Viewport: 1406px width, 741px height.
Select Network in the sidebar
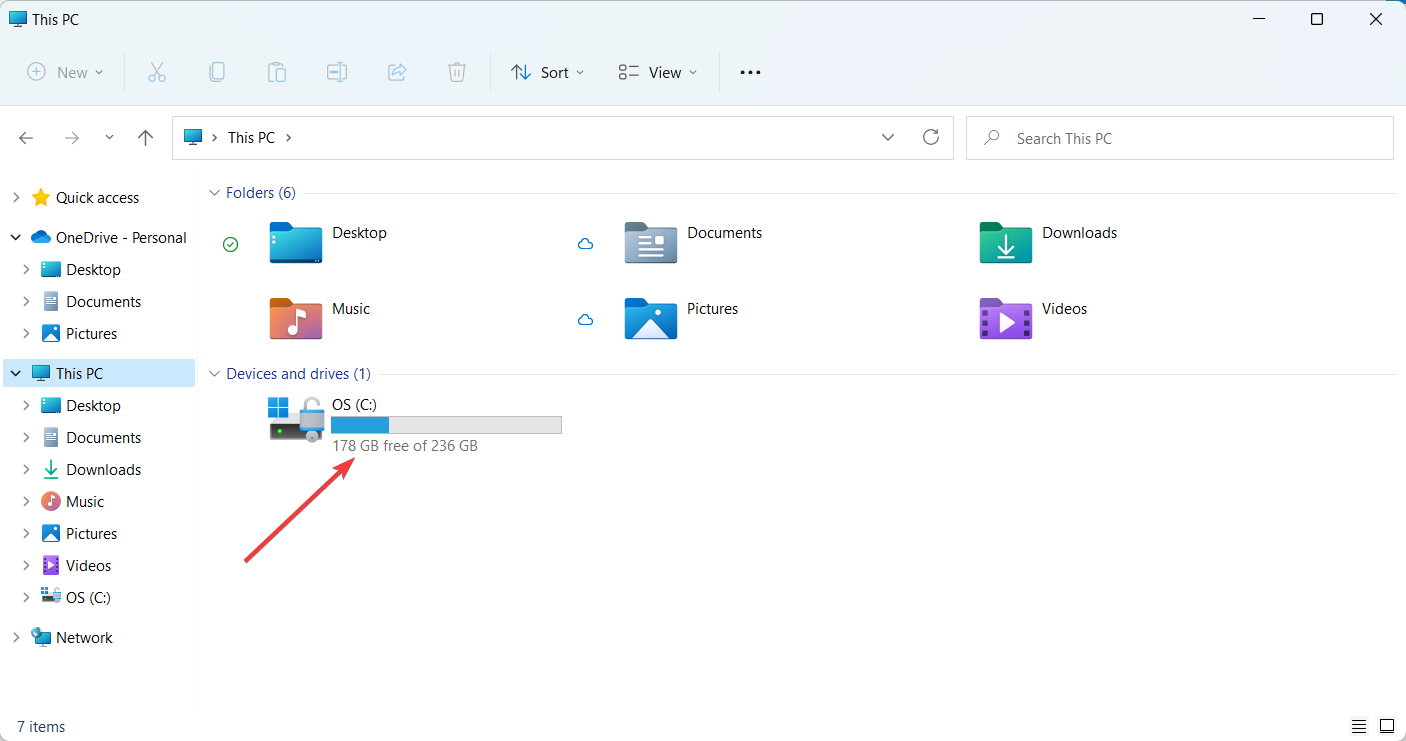tap(85, 637)
